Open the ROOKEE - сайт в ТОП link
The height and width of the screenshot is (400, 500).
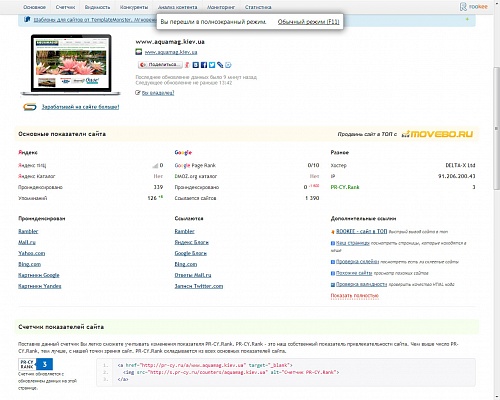pyautogui.click(x=362, y=231)
